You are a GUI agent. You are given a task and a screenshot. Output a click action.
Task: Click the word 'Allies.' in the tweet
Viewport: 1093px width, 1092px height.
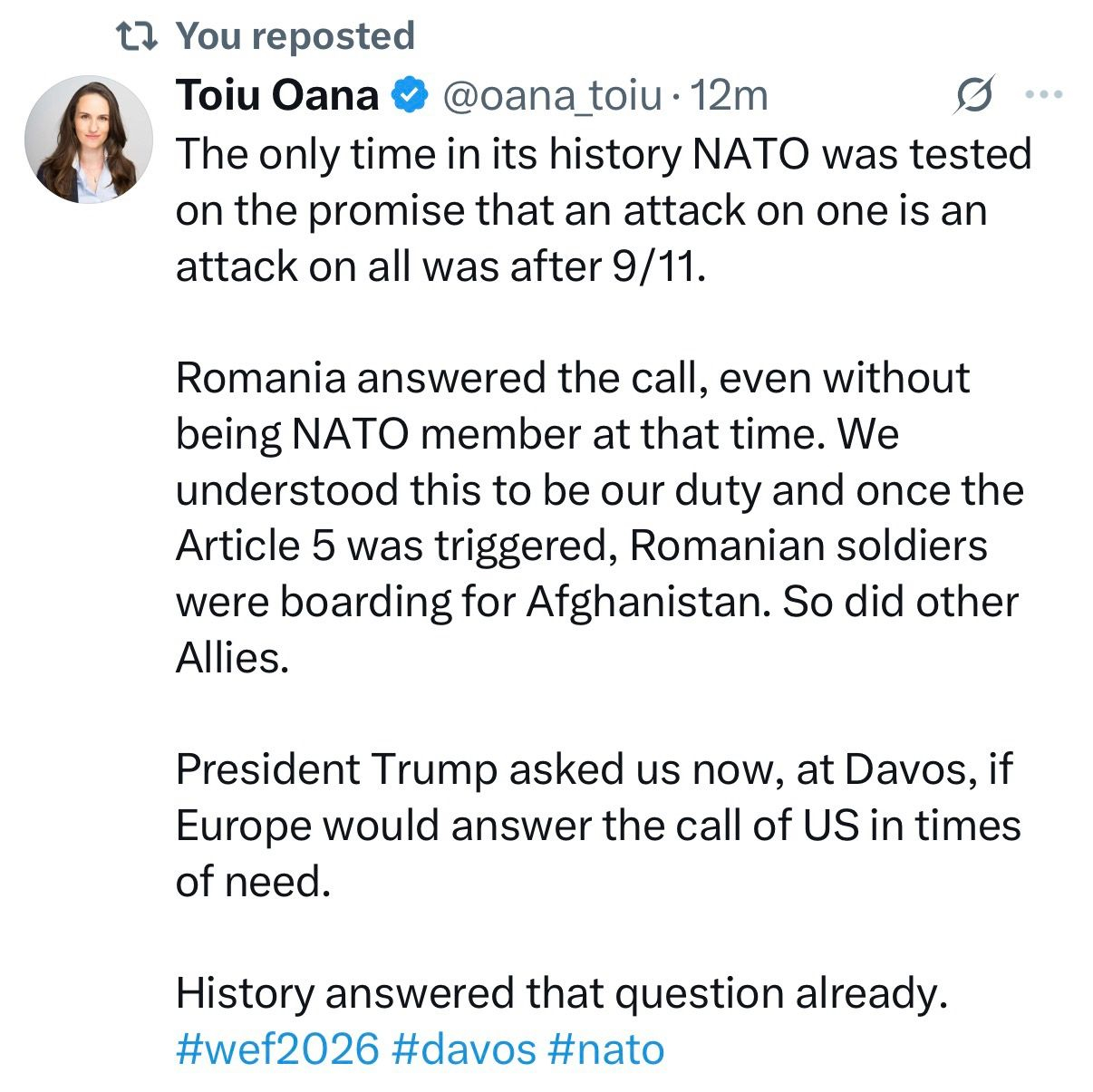(x=232, y=658)
